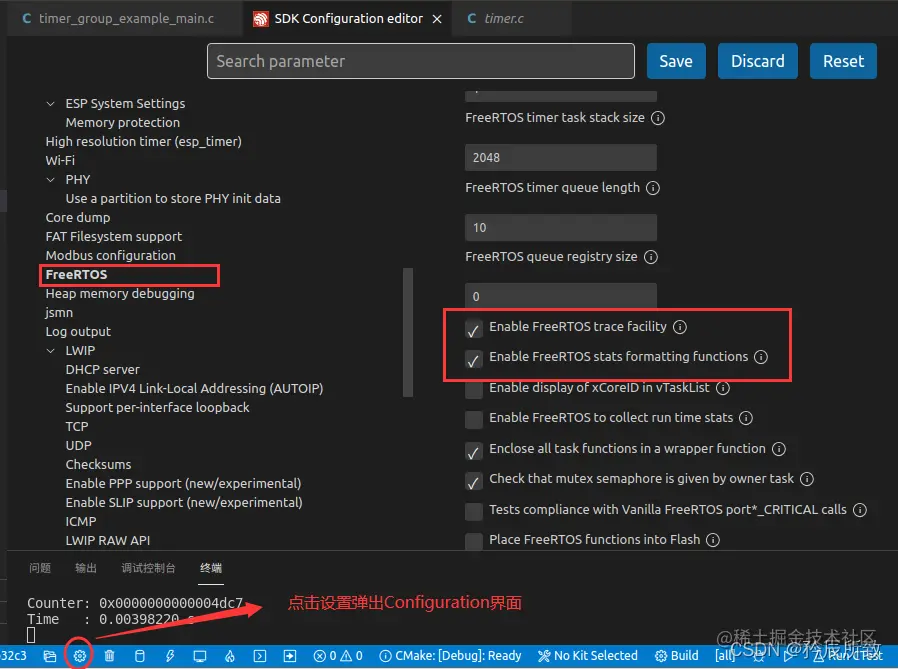
Task: Select Wi-Fi in the settings tree
Action: [60, 160]
